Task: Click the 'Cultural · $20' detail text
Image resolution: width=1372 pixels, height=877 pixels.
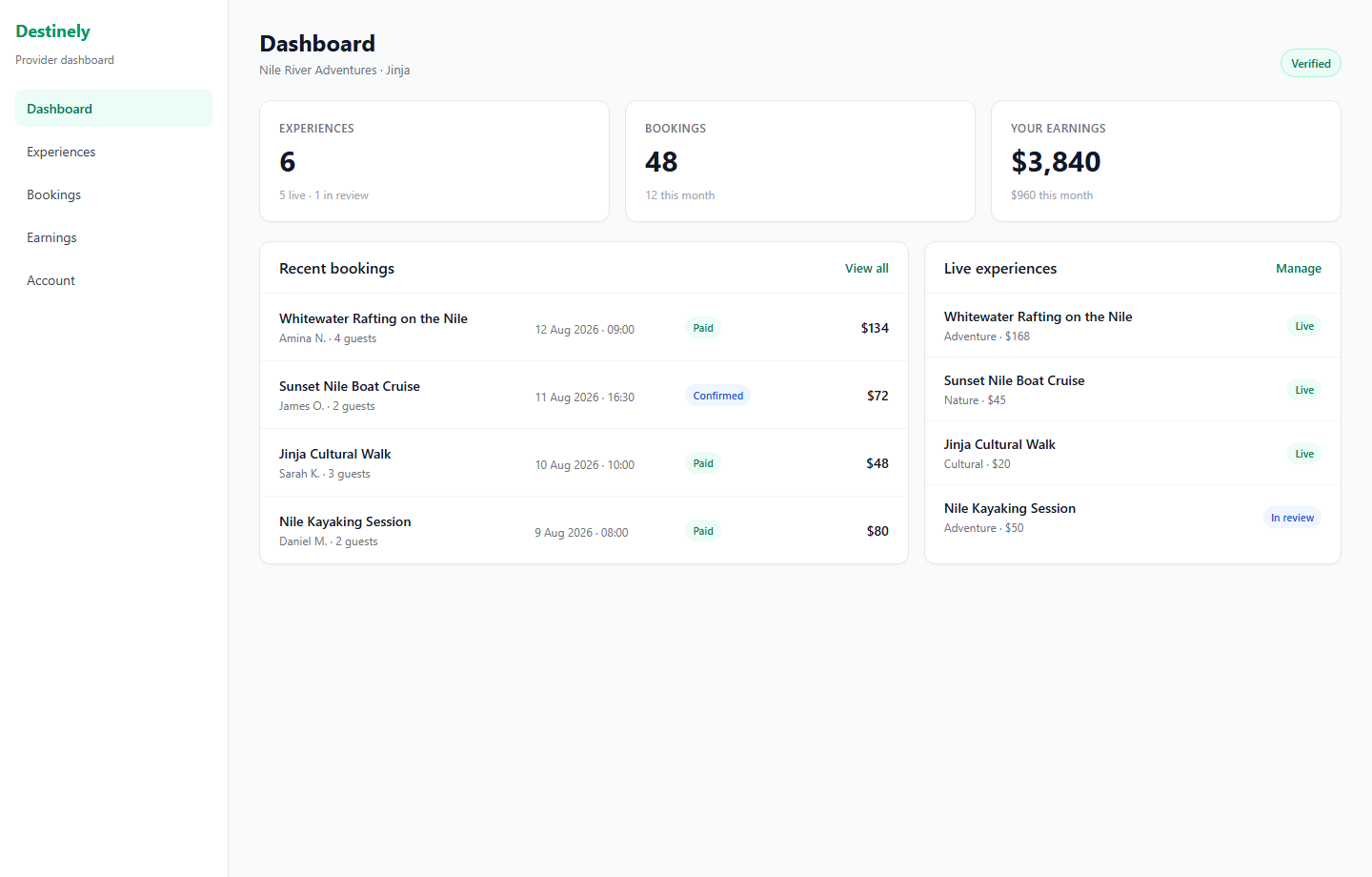Action: 978,464
